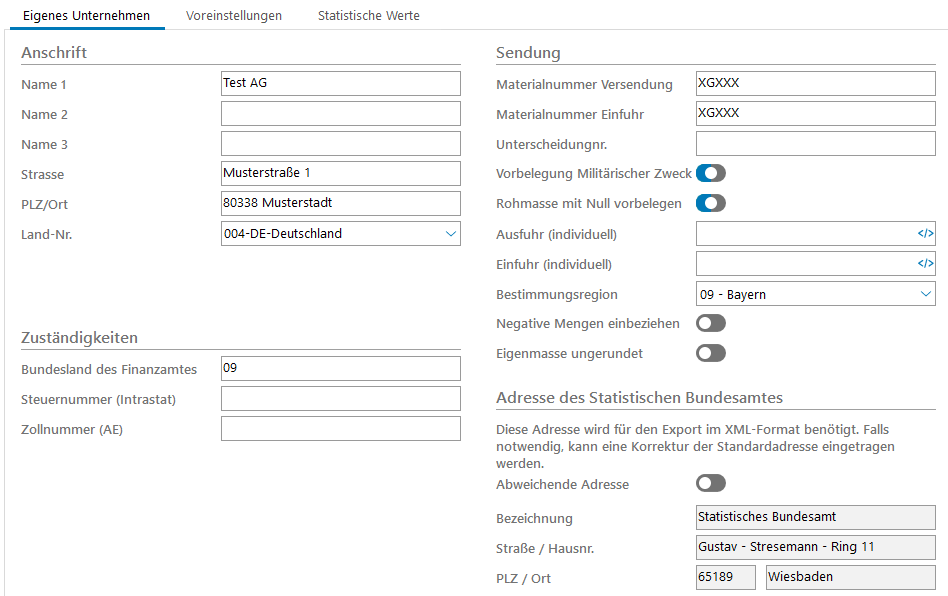948x596 pixels.
Task: Focus the Unterscheidungnr. input field
Action: click(x=815, y=144)
